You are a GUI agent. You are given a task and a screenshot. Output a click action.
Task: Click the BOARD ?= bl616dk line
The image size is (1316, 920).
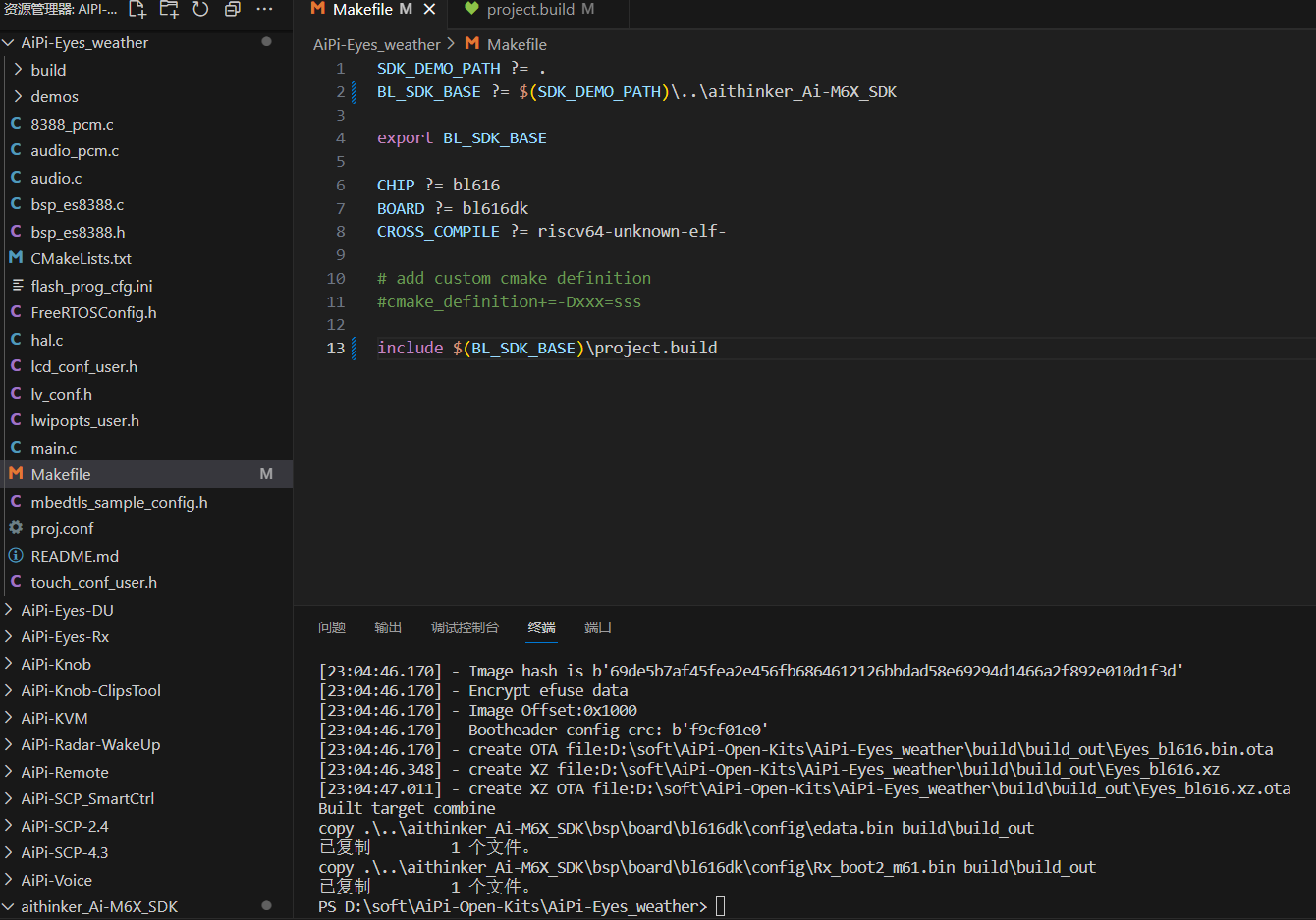click(453, 209)
